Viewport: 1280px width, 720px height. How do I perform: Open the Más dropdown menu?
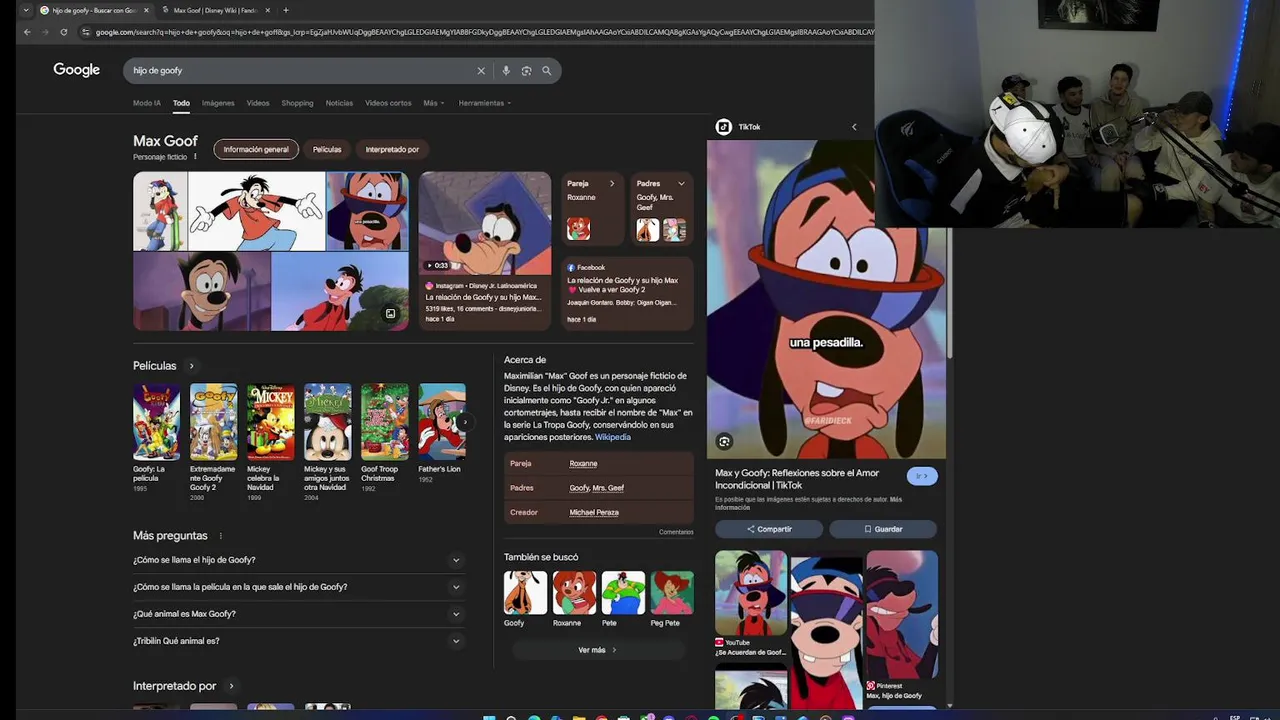pos(434,103)
